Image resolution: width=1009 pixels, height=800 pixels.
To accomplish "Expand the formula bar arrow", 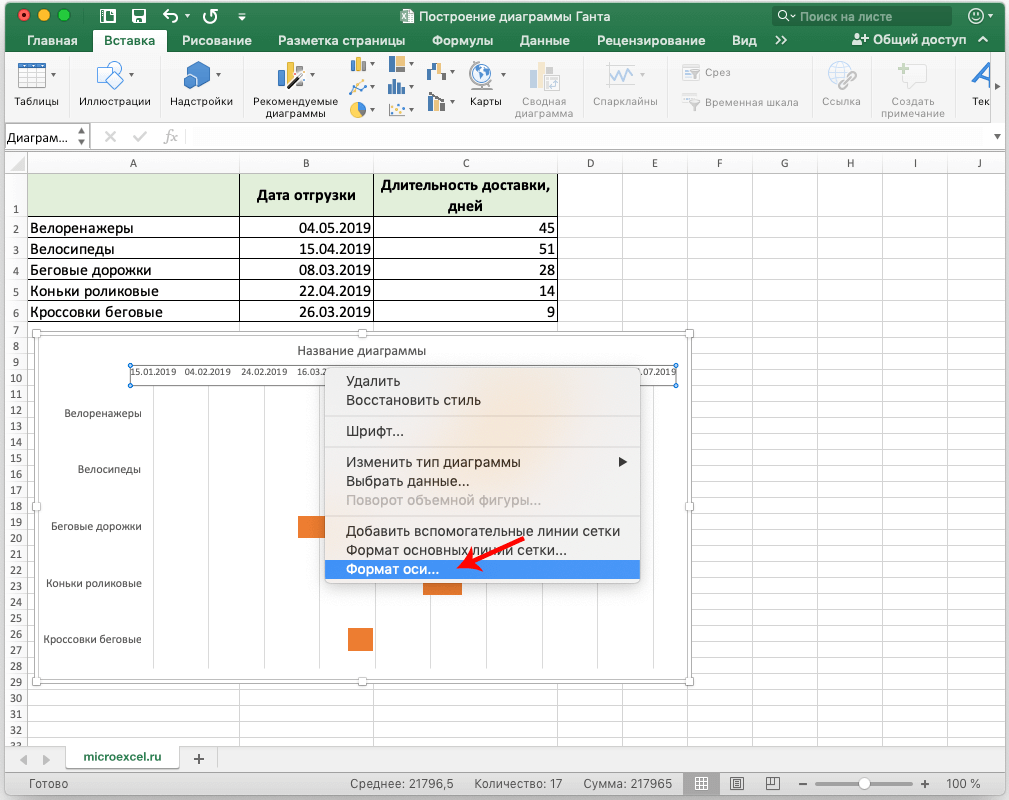I will [x=997, y=136].
